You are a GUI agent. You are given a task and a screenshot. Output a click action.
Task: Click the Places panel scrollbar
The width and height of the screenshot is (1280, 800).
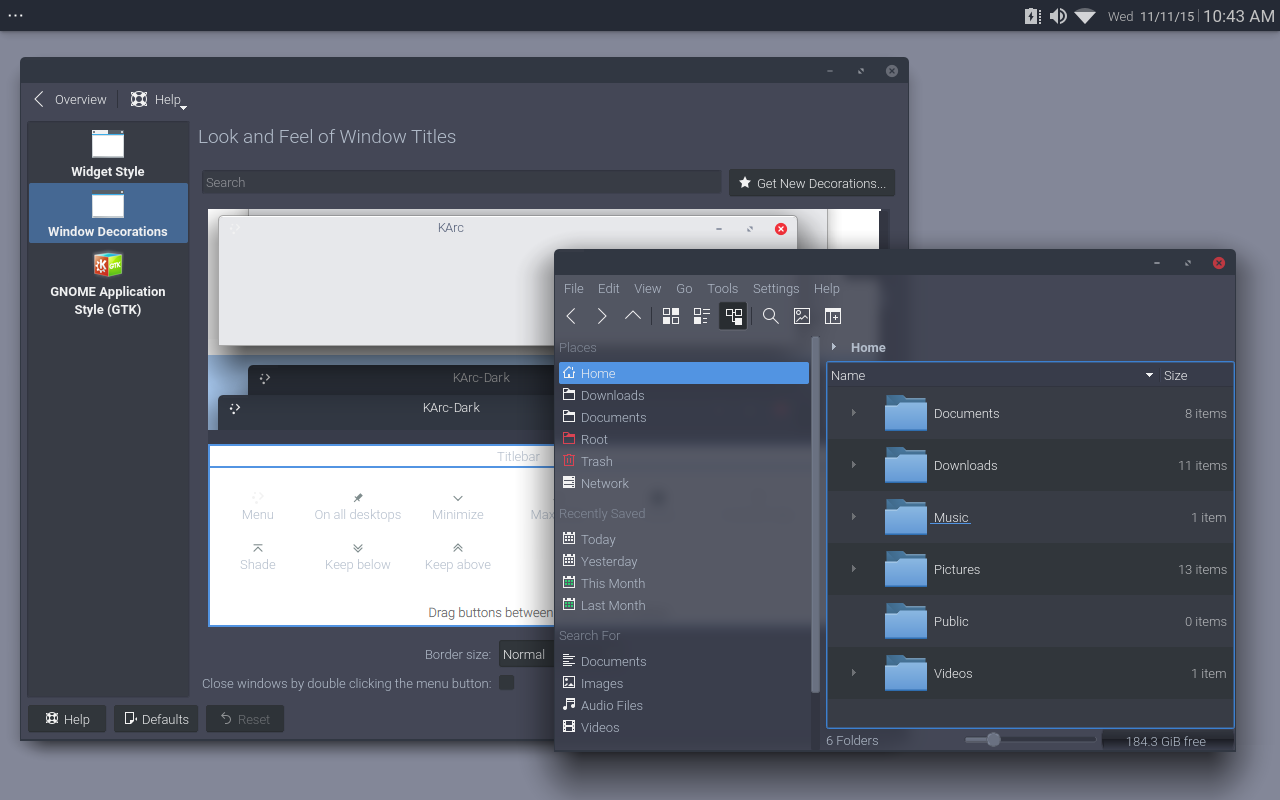[815, 515]
